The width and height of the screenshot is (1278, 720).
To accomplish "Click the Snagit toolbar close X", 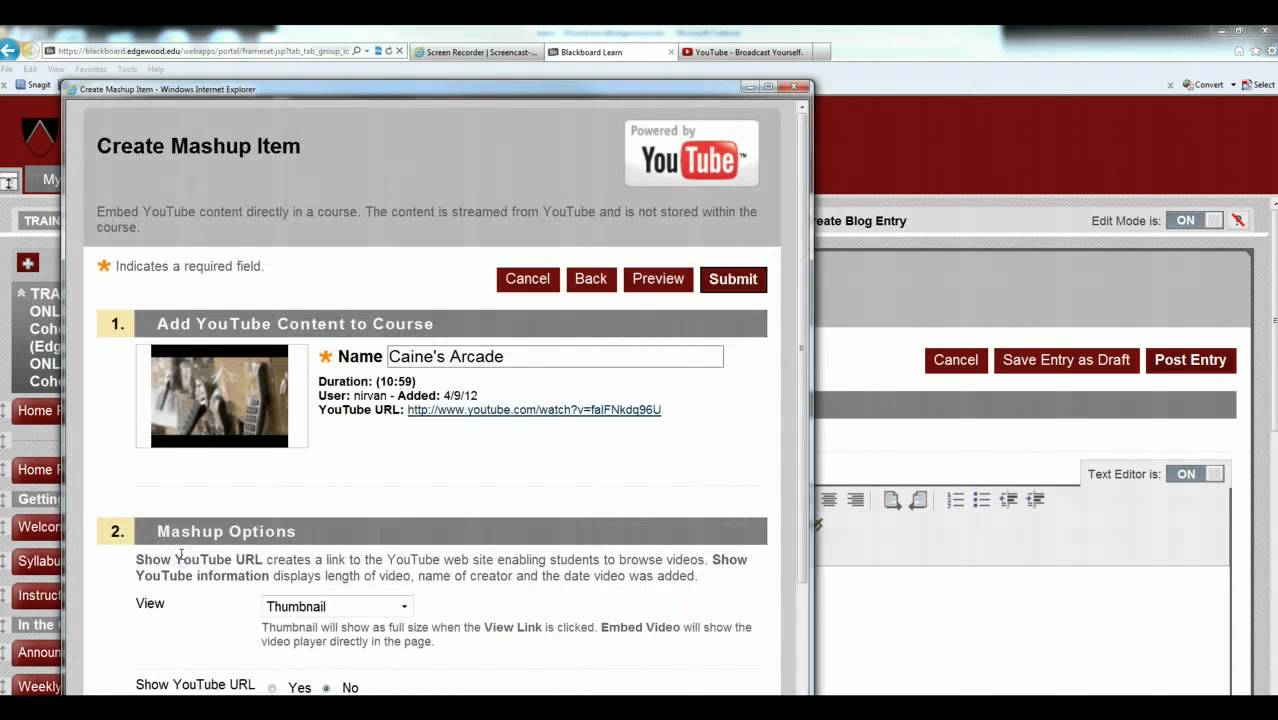I will [x=4, y=85].
